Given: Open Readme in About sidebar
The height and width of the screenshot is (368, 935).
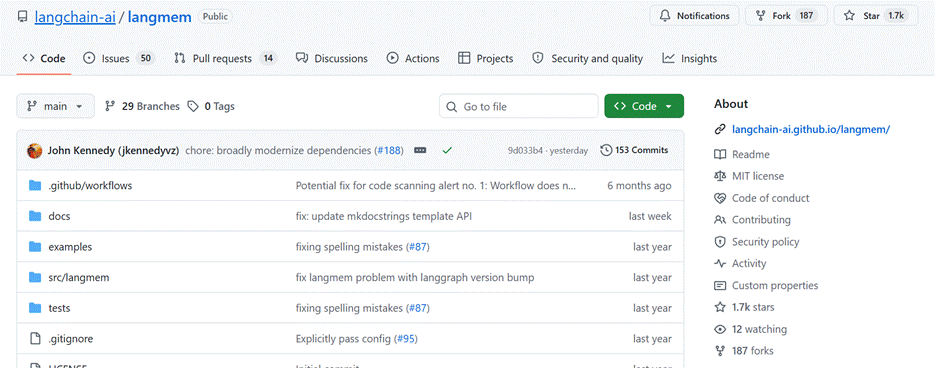Looking at the screenshot, I should [x=750, y=154].
